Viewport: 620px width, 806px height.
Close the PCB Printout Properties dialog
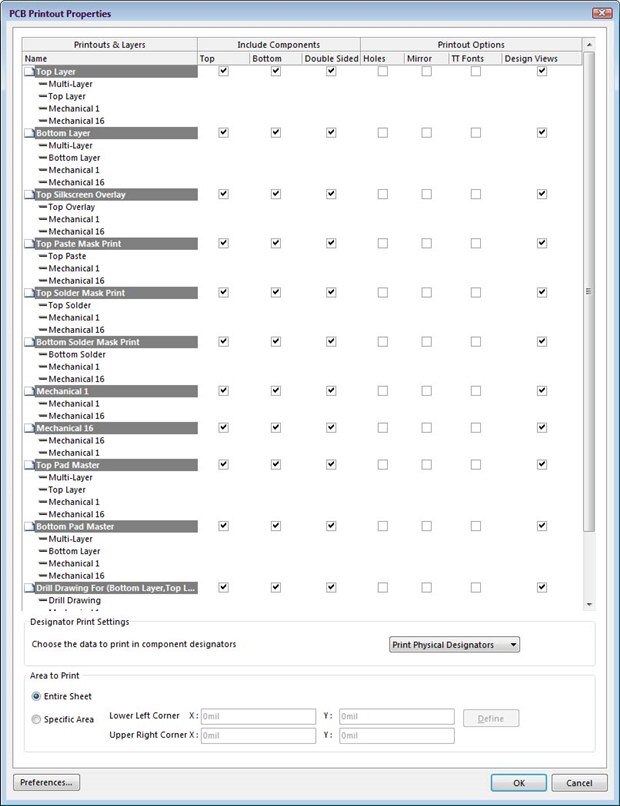pyautogui.click(x=601, y=13)
